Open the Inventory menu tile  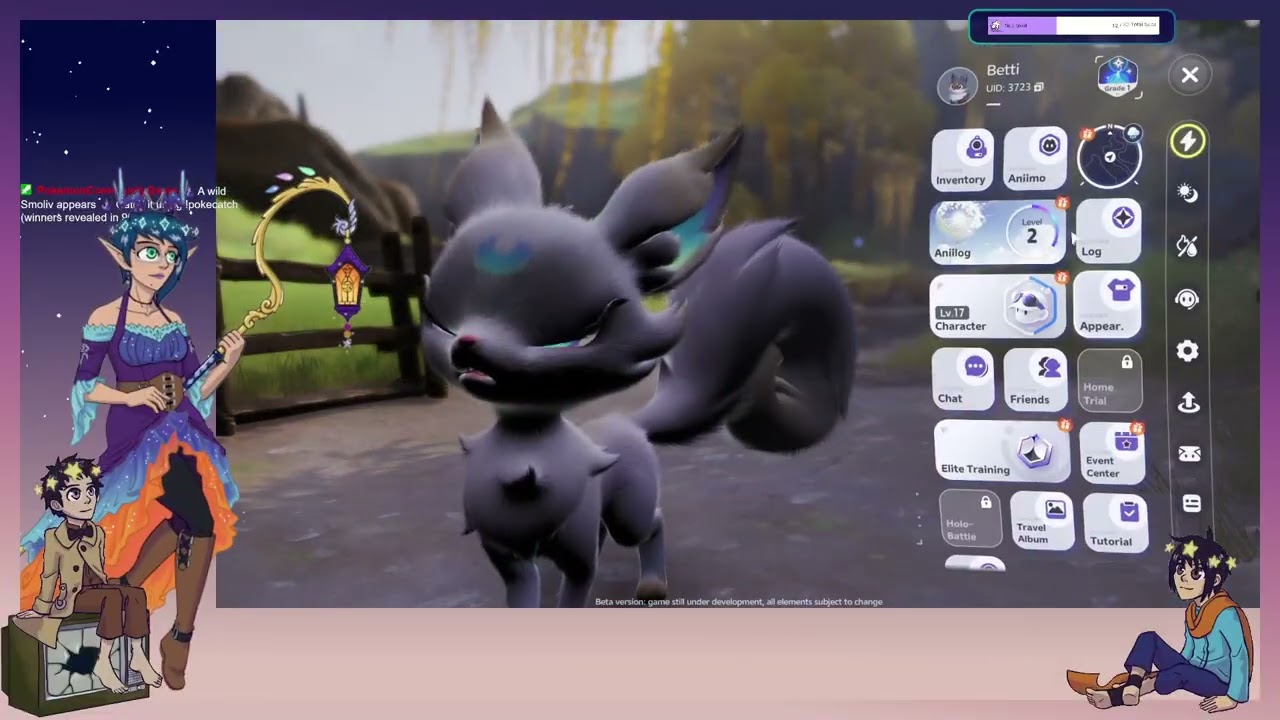tap(962, 159)
